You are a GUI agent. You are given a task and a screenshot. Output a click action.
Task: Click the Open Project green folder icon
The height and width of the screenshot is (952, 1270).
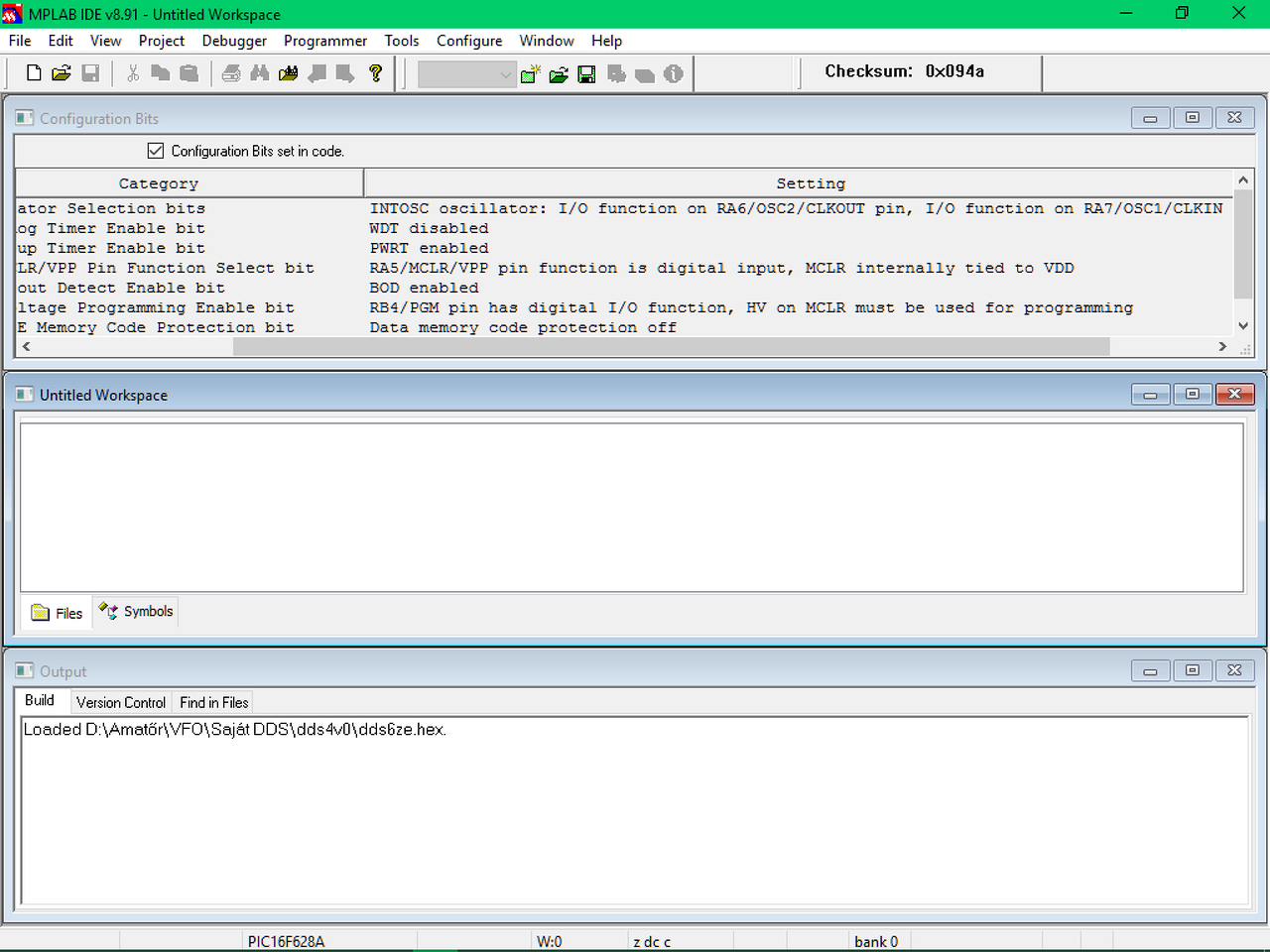(x=559, y=74)
